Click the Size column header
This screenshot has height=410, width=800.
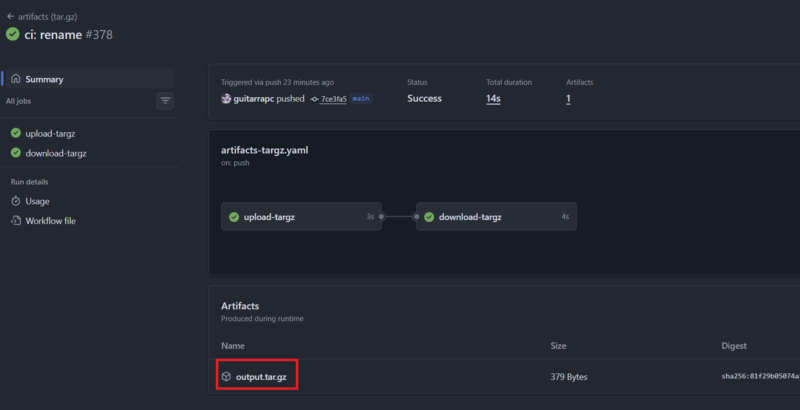(558, 346)
